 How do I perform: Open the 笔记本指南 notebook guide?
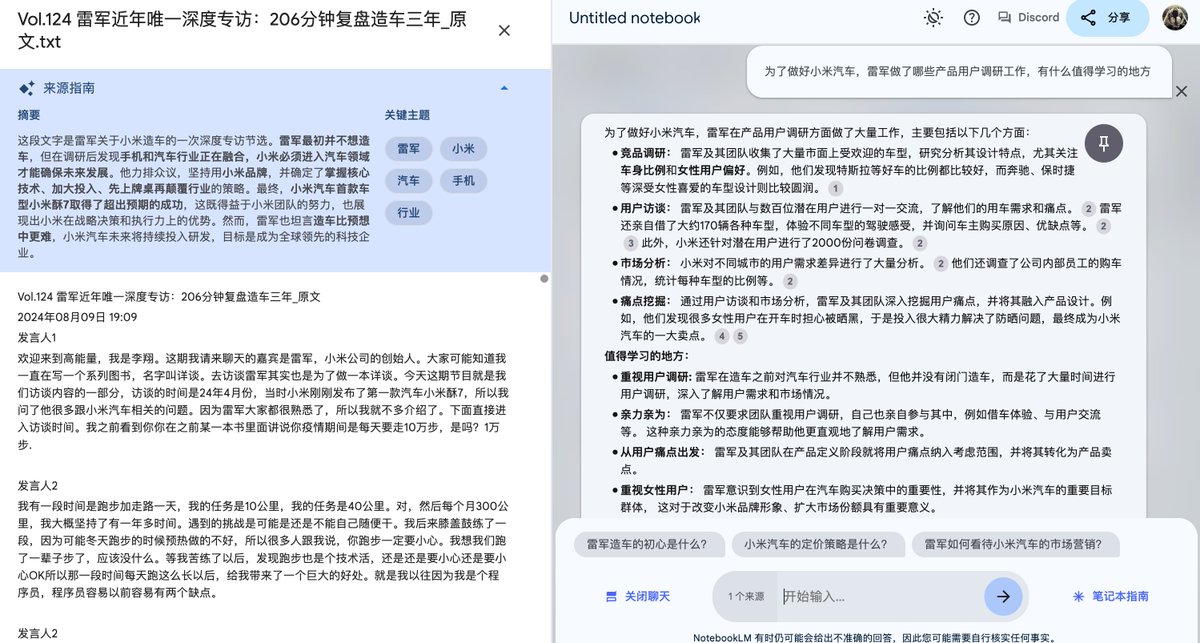coord(1110,596)
